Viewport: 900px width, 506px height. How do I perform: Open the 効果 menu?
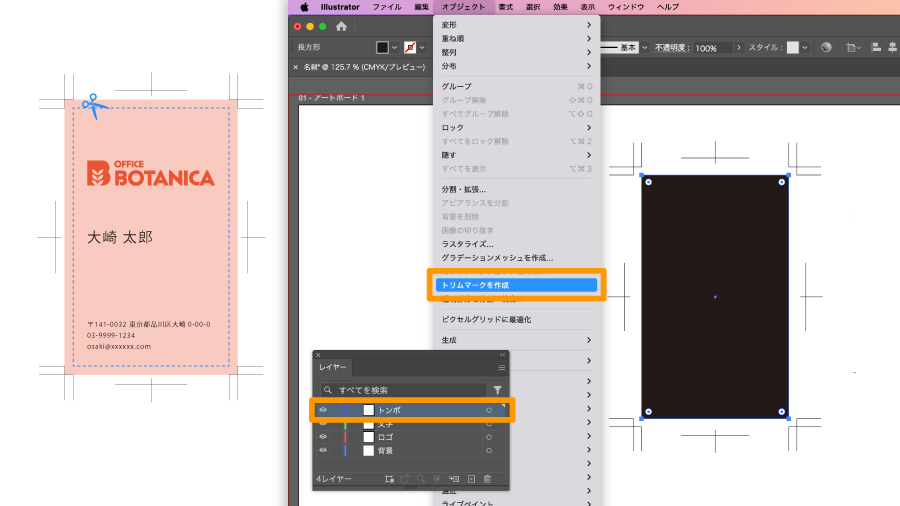(560, 7)
